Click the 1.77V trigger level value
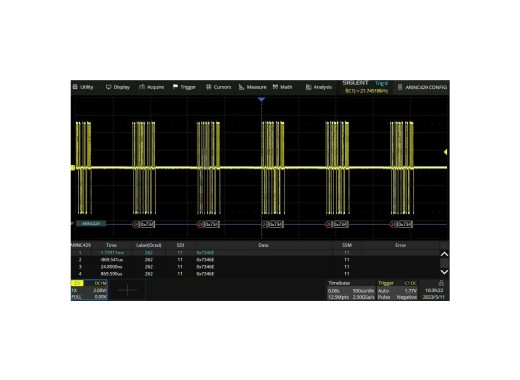This screenshot has height=380, width=520. (x=410, y=291)
